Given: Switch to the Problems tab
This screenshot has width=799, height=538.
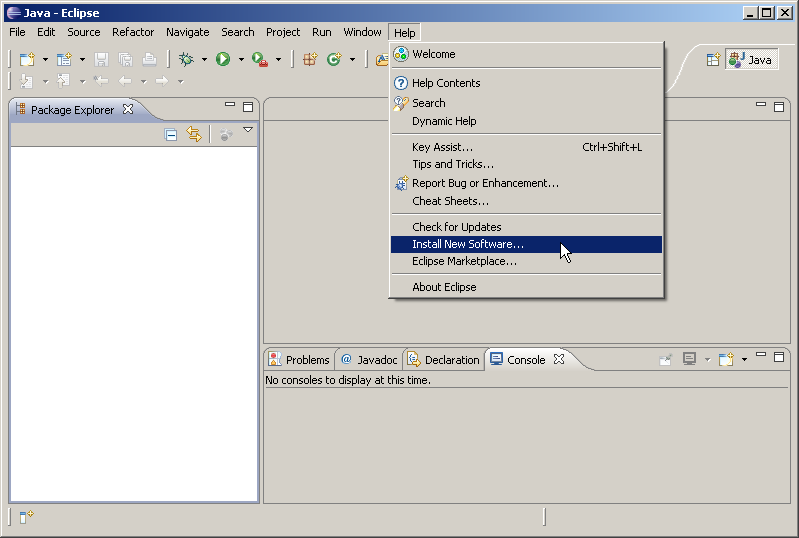Looking at the screenshot, I should [x=299, y=360].
